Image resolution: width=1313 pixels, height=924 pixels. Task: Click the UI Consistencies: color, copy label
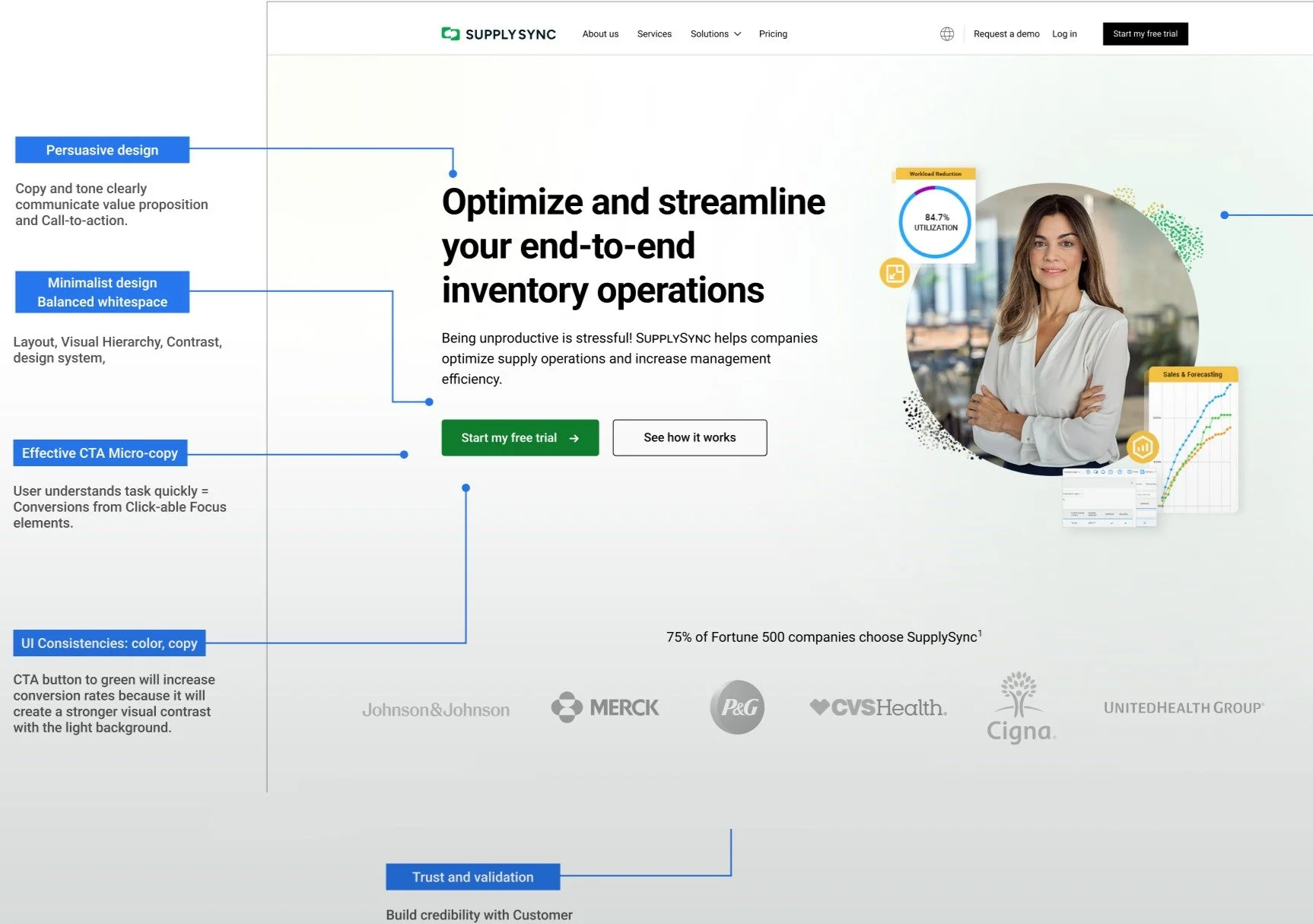coord(109,643)
